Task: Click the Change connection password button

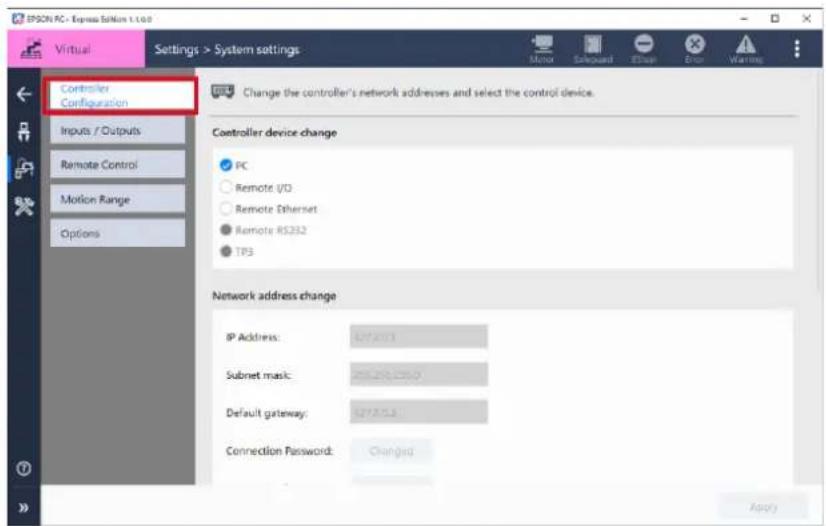Action: point(391,451)
